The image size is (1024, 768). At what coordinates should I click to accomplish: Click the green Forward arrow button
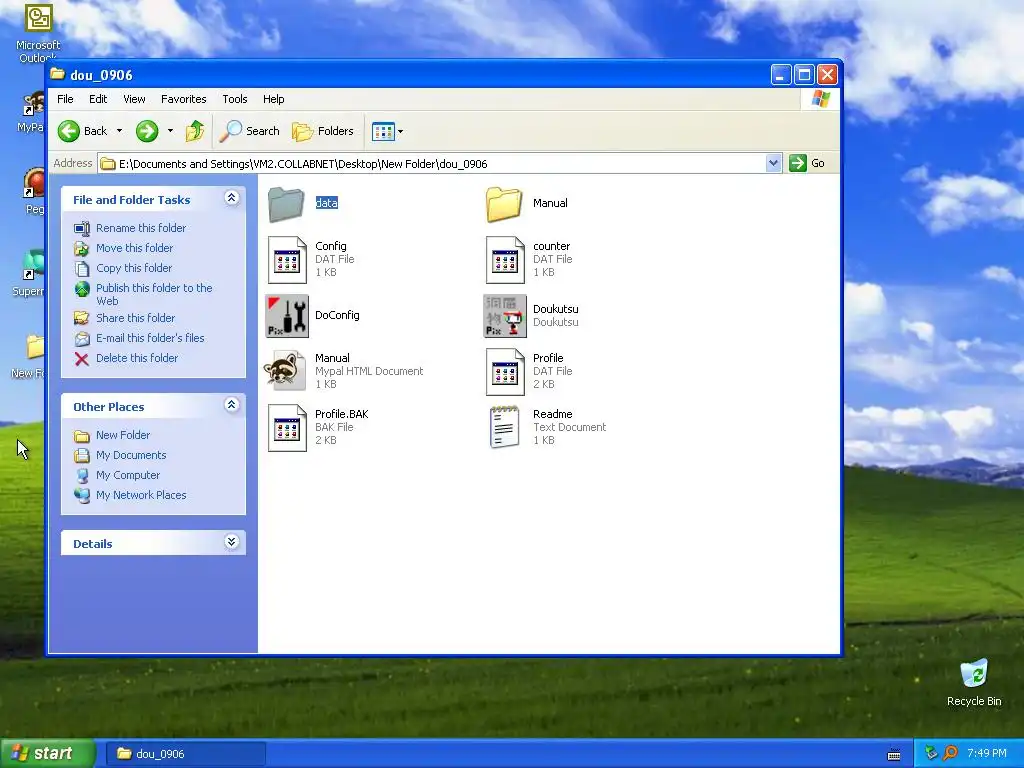147,131
